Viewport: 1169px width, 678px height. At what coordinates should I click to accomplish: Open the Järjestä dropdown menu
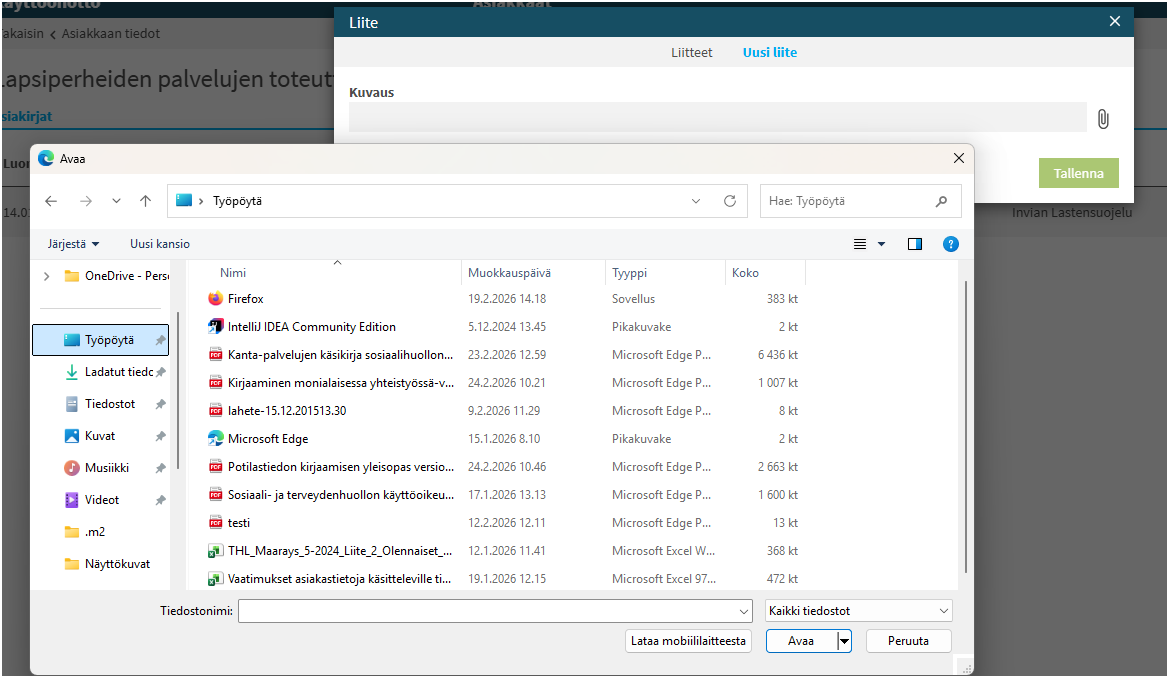(73, 244)
